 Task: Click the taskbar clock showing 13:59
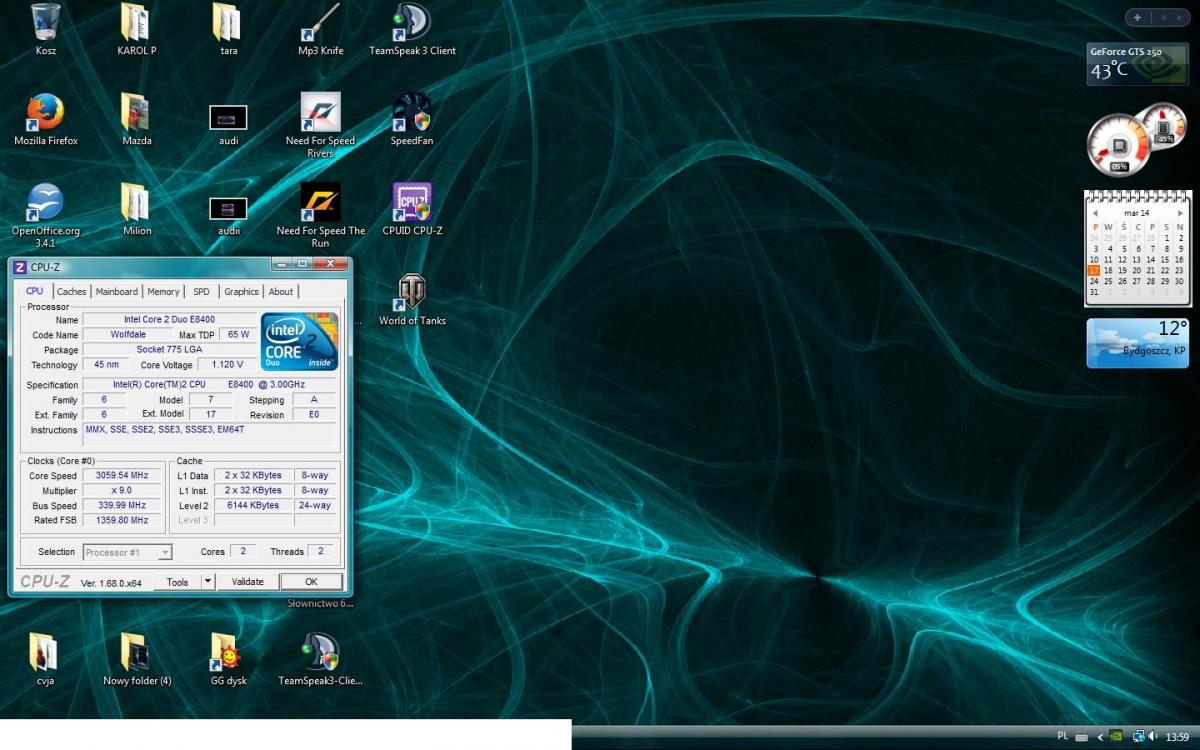pyautogui.click(x=1178, y=737)
